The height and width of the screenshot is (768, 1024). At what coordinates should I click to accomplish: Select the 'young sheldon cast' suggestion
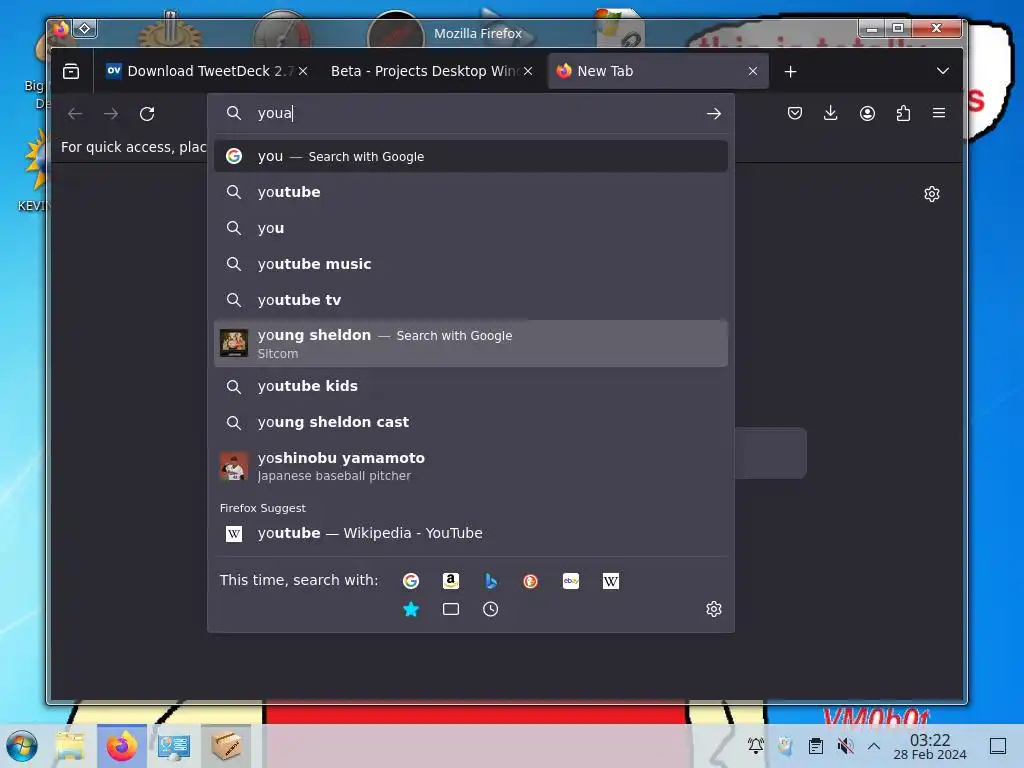471,422
